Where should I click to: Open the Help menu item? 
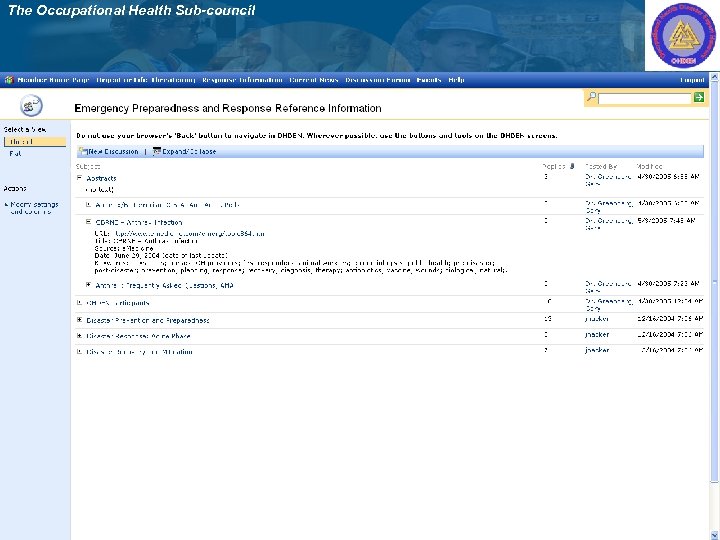(456, 80)
